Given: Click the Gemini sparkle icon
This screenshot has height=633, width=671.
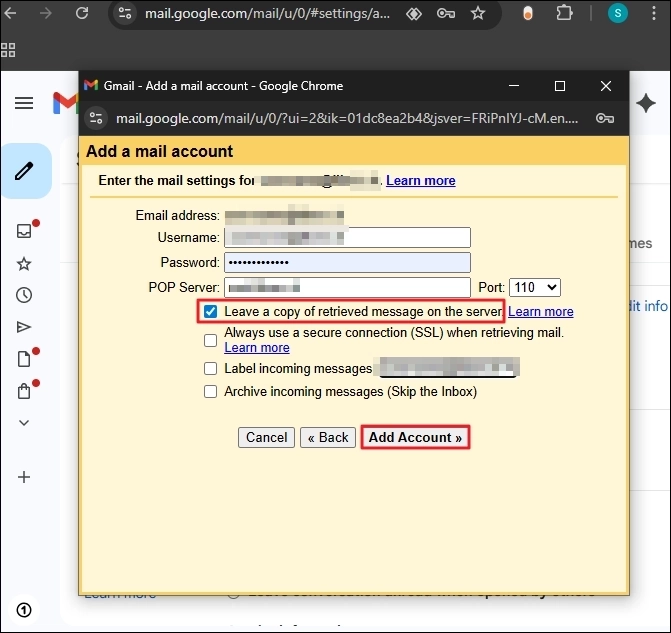Looking at the screenshot, I should (x=646, y=103).
